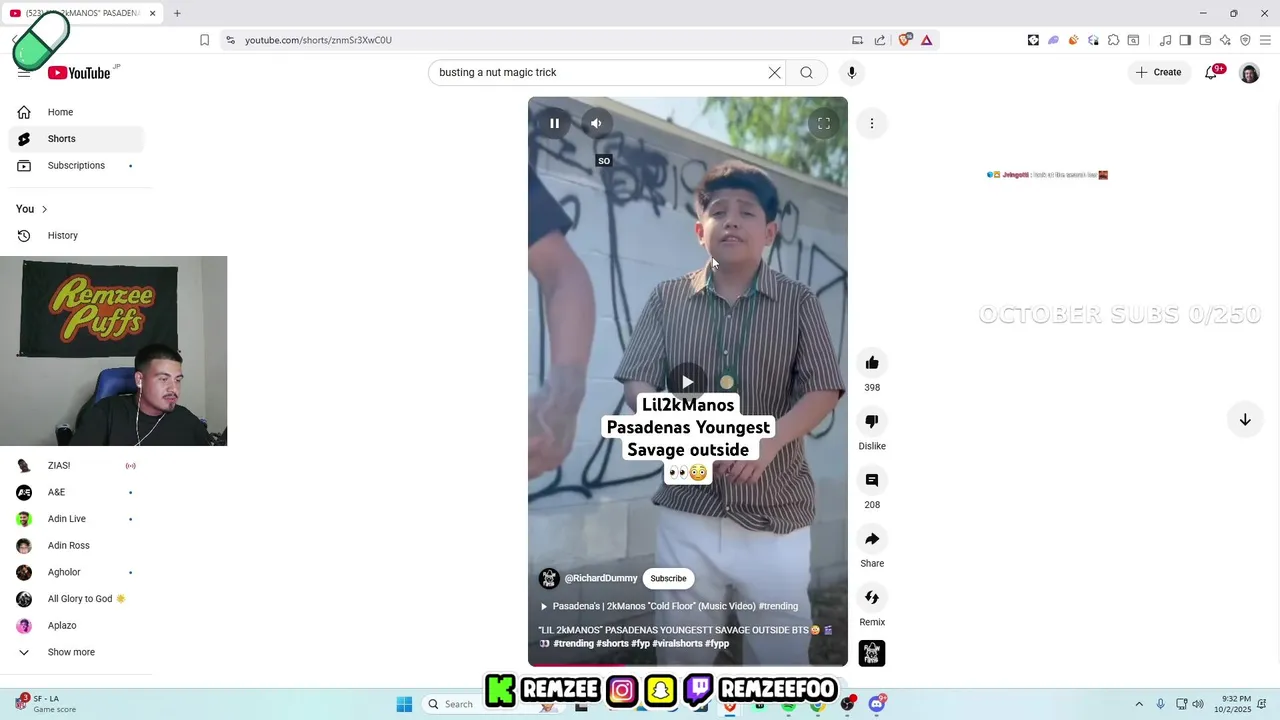Open the @RichardDummy channel name
The height and width of the screenshot is (720, 1280).
click(601, 578)
